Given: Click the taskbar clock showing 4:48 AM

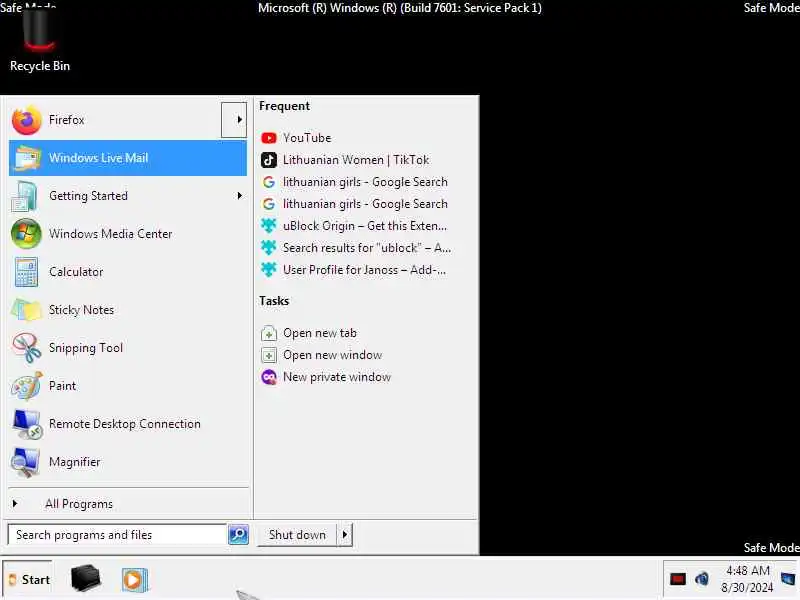Looking at the screenshot, I should pyautogui.click(x=747, y=570).
